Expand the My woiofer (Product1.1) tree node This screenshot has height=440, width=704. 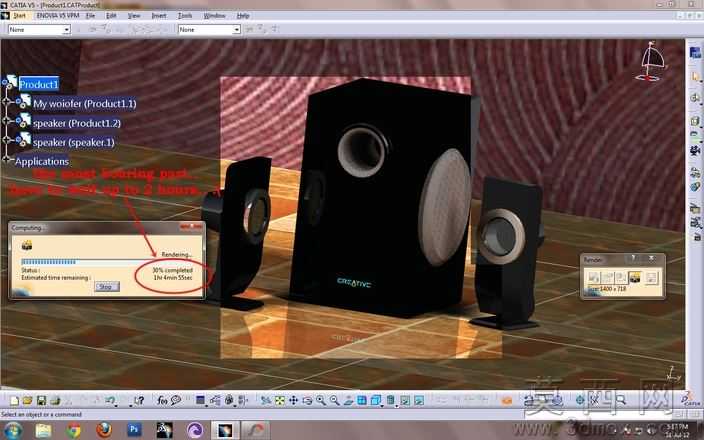tap(6, 102)
